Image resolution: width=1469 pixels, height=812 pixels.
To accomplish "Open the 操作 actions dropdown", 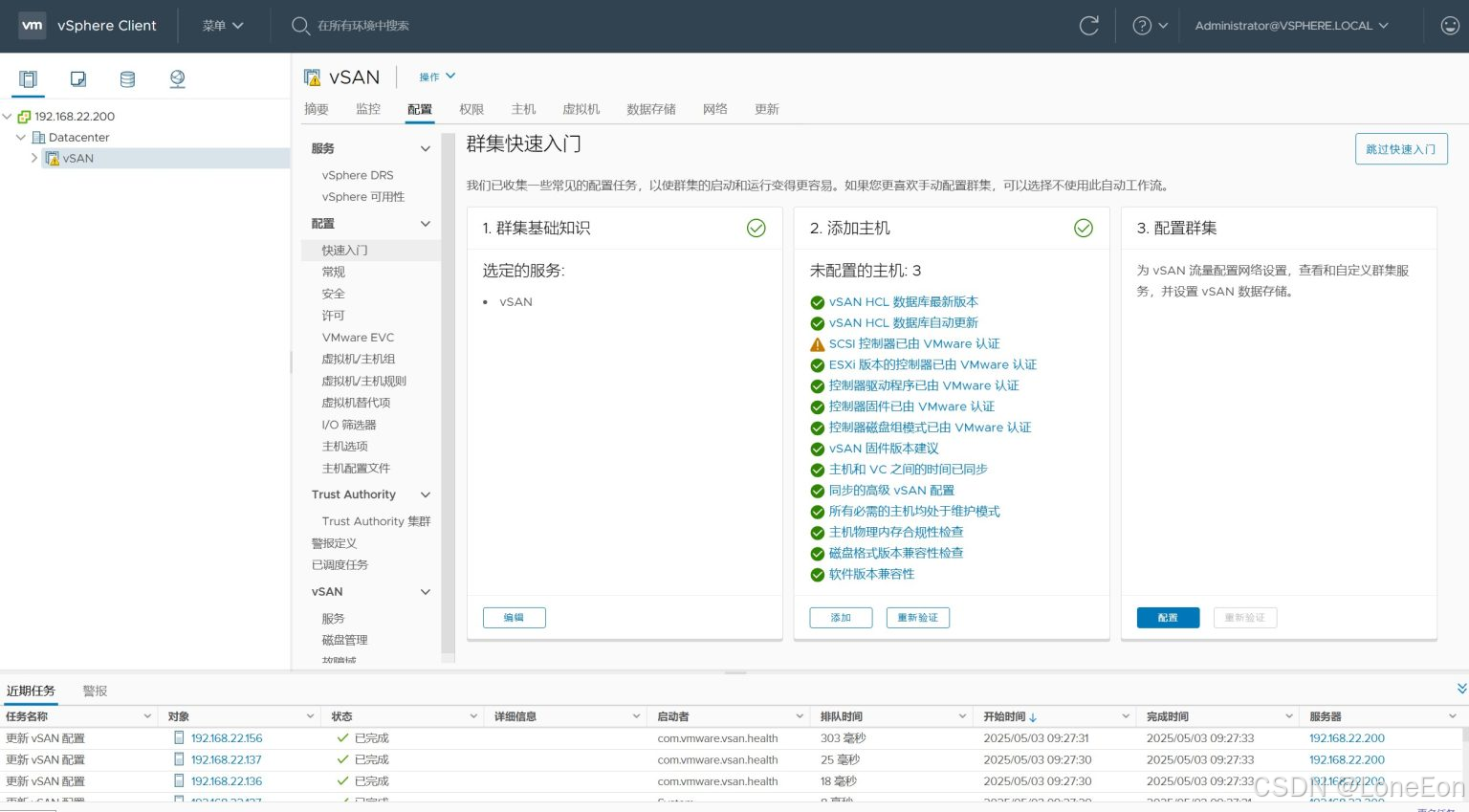I will [437, 77].
